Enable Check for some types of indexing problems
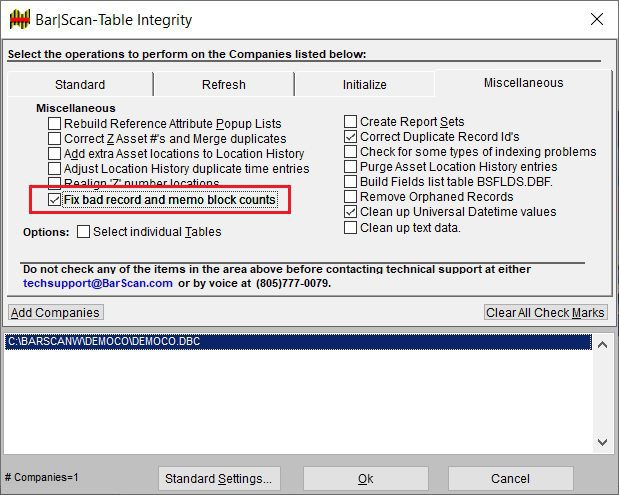The height and width of the screenshot is (495, 619). coord(351,152)
